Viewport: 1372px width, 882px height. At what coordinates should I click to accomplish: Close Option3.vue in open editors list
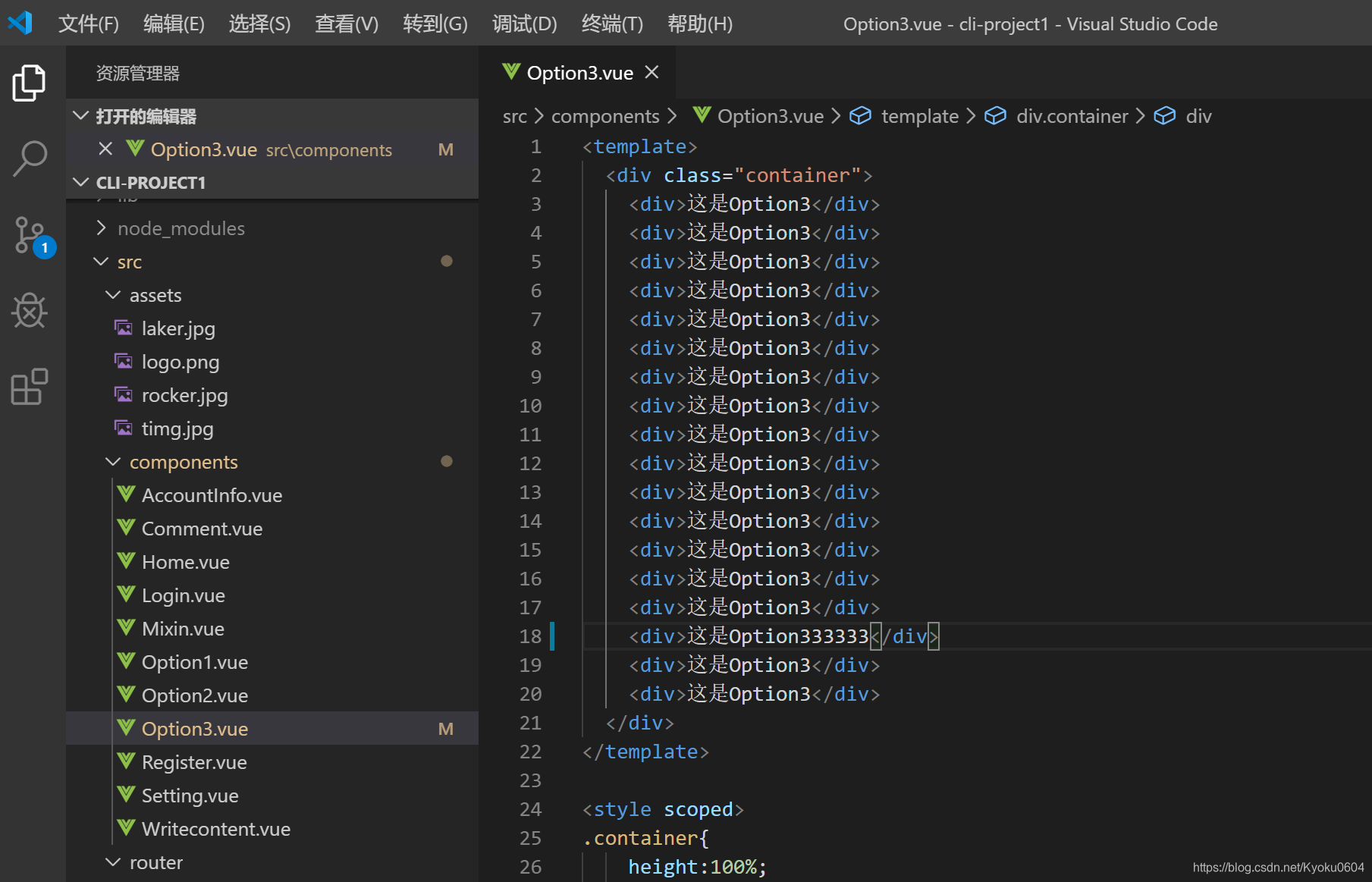coord(105,149)
